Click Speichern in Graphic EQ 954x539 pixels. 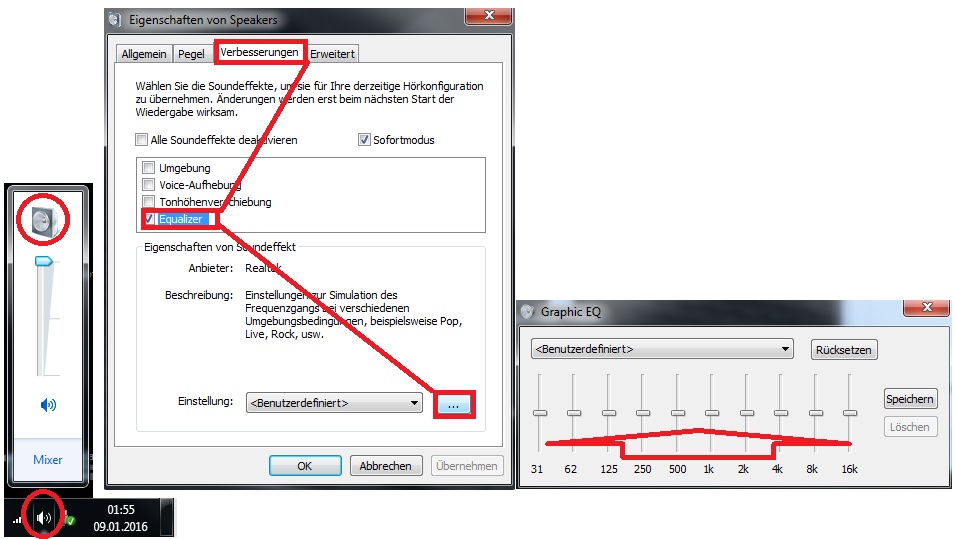coord(910,399)
